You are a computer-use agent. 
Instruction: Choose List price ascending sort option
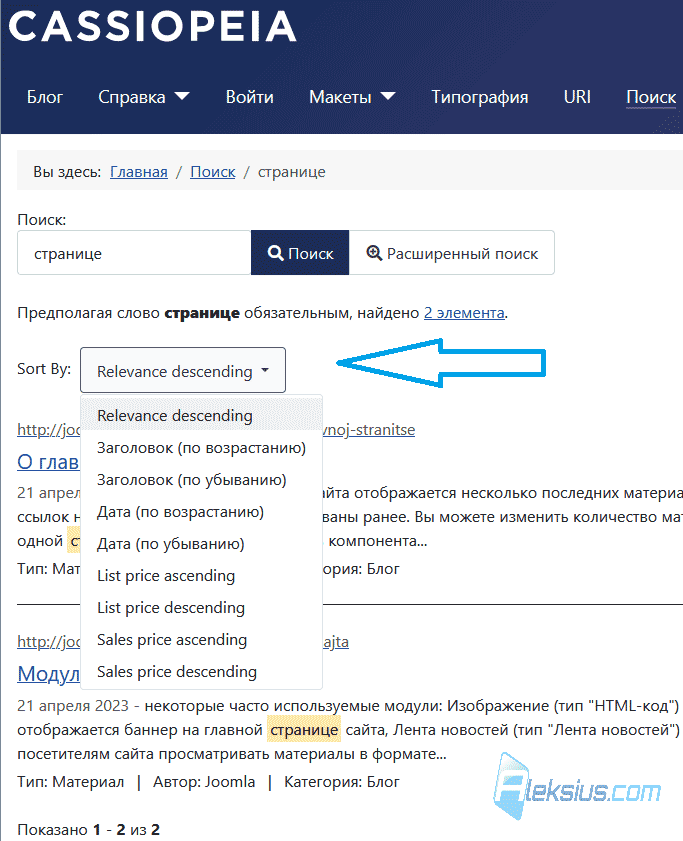[x=201, y=576]
